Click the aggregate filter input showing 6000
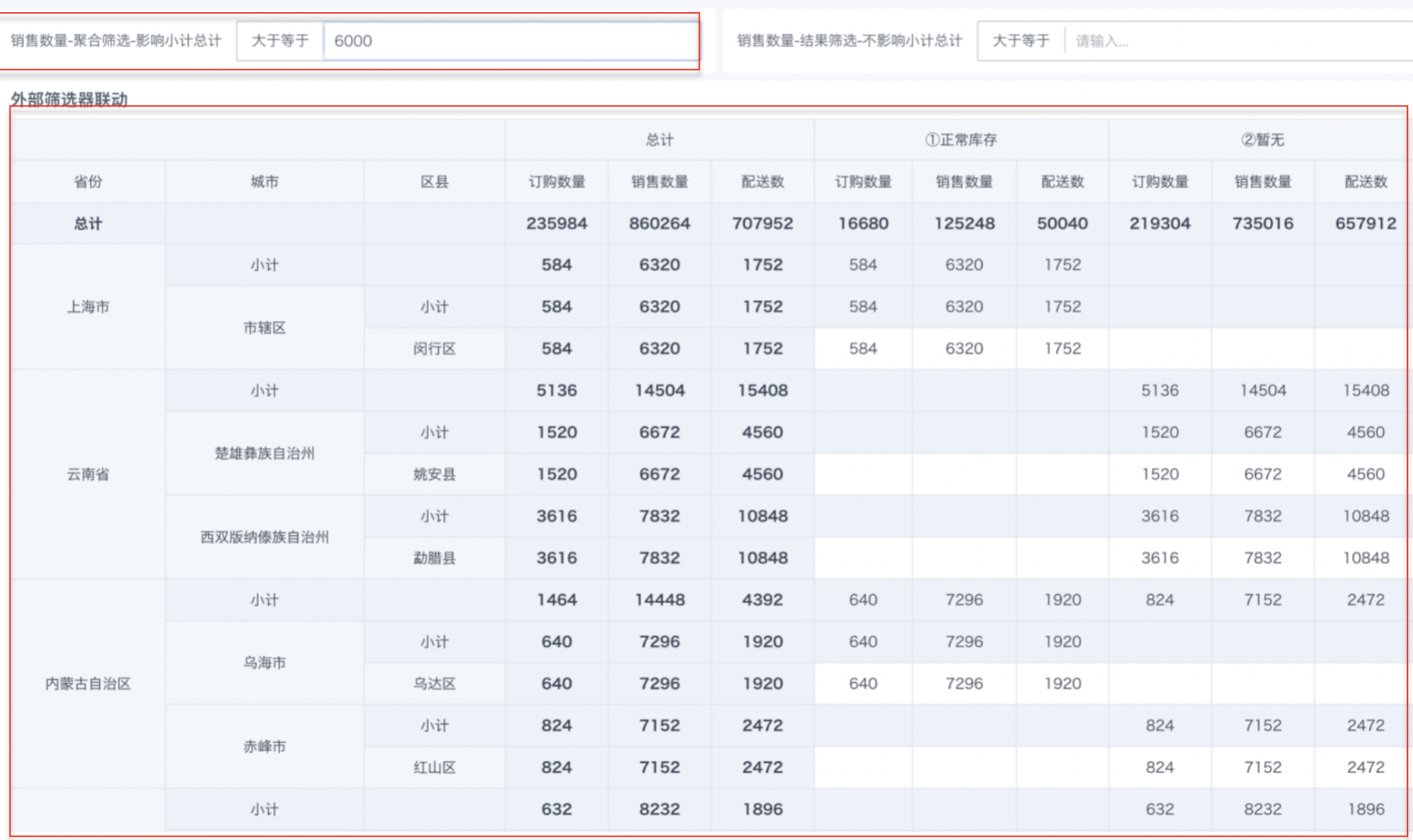Viewport: 1413px width, 840px height. click(508, 41)
